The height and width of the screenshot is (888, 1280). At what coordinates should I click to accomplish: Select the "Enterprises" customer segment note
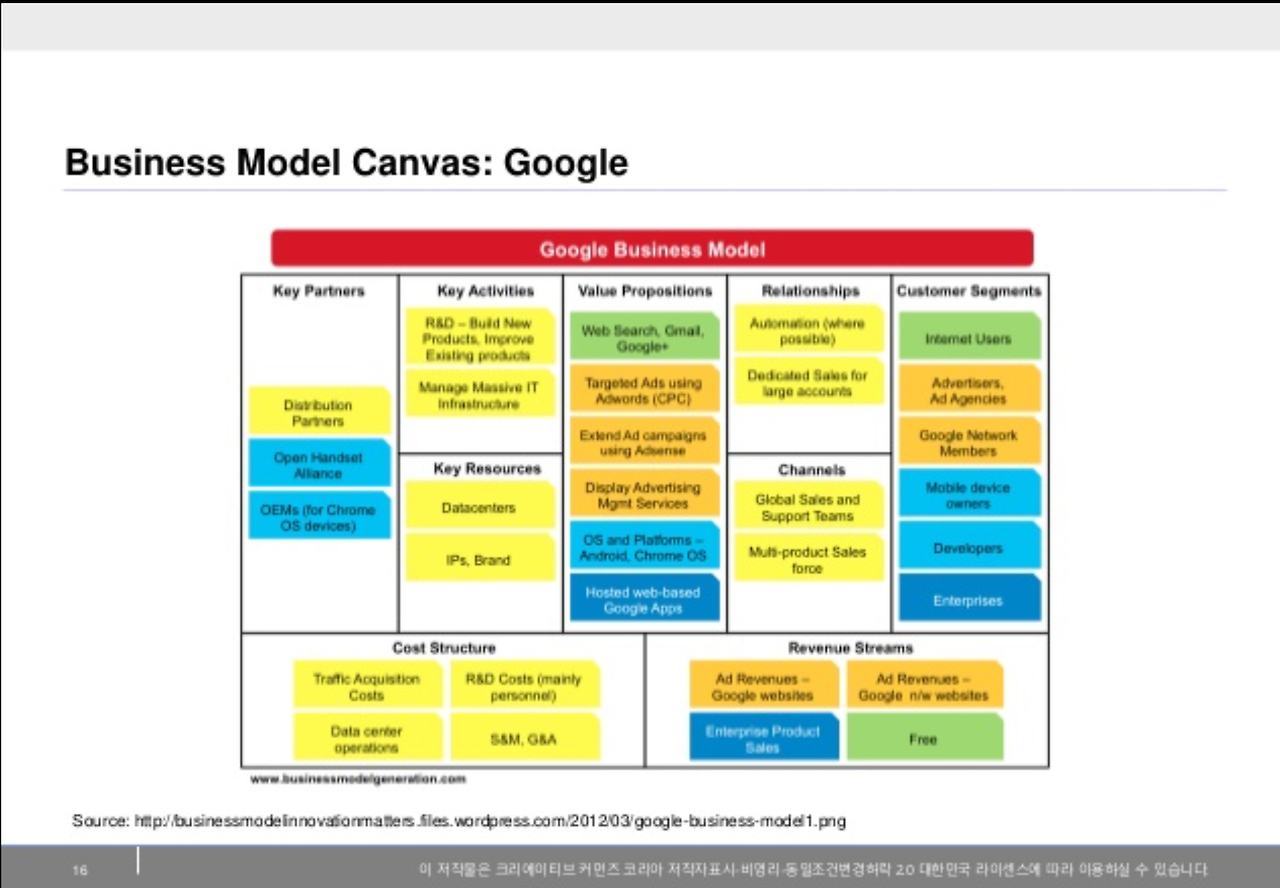(x=969, y=598)
